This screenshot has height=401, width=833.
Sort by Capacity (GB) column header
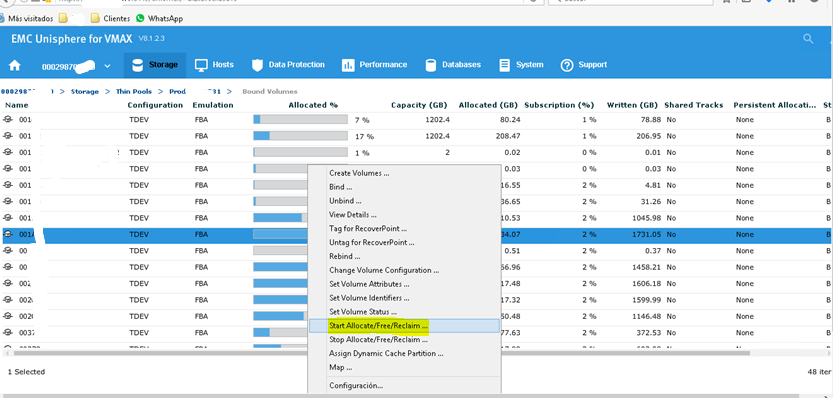pyautogui.click(x=419, y=105)
